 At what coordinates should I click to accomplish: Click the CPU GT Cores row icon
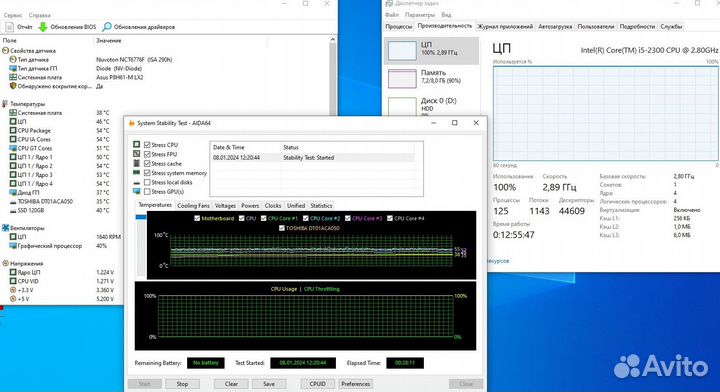click(x=13, y=148)
